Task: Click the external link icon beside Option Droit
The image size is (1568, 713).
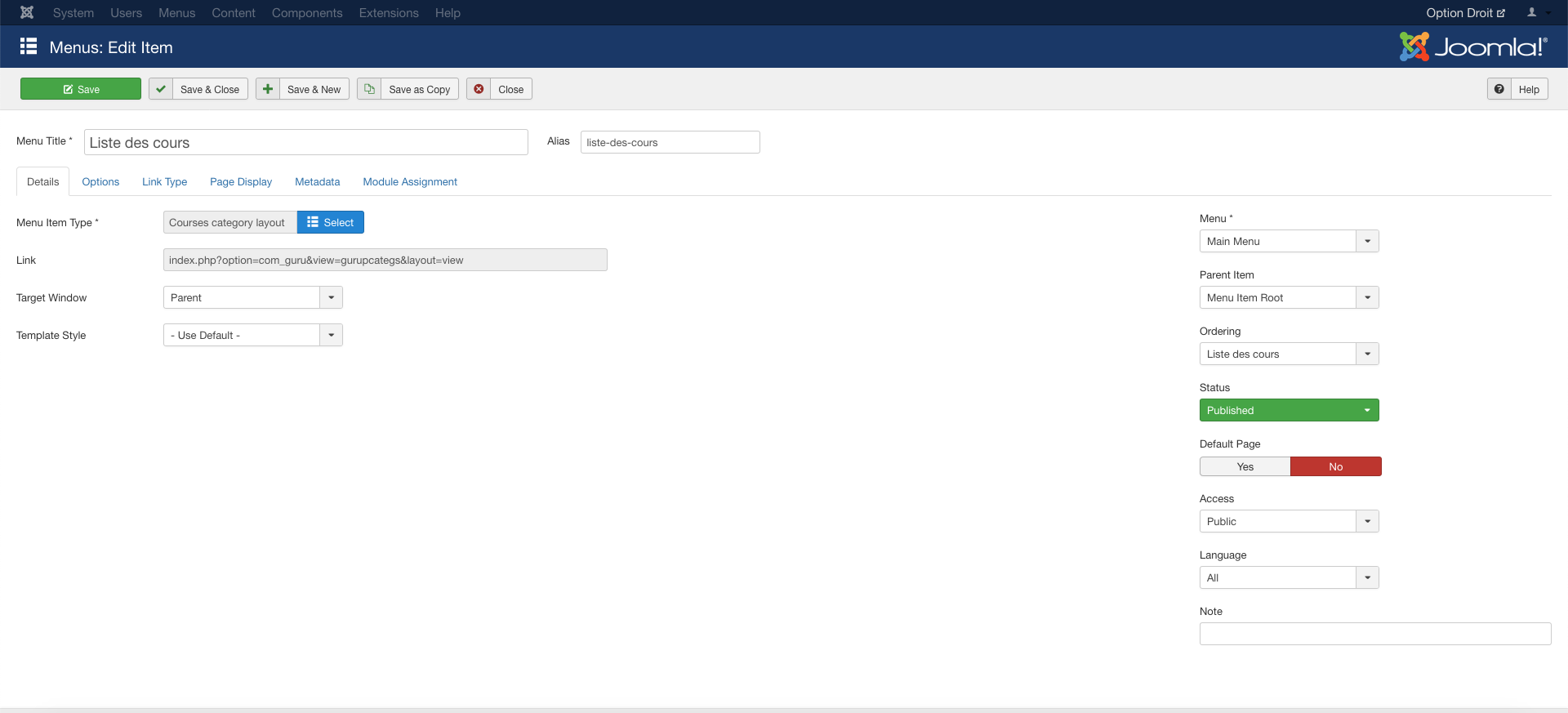Action: point(1501,13)
